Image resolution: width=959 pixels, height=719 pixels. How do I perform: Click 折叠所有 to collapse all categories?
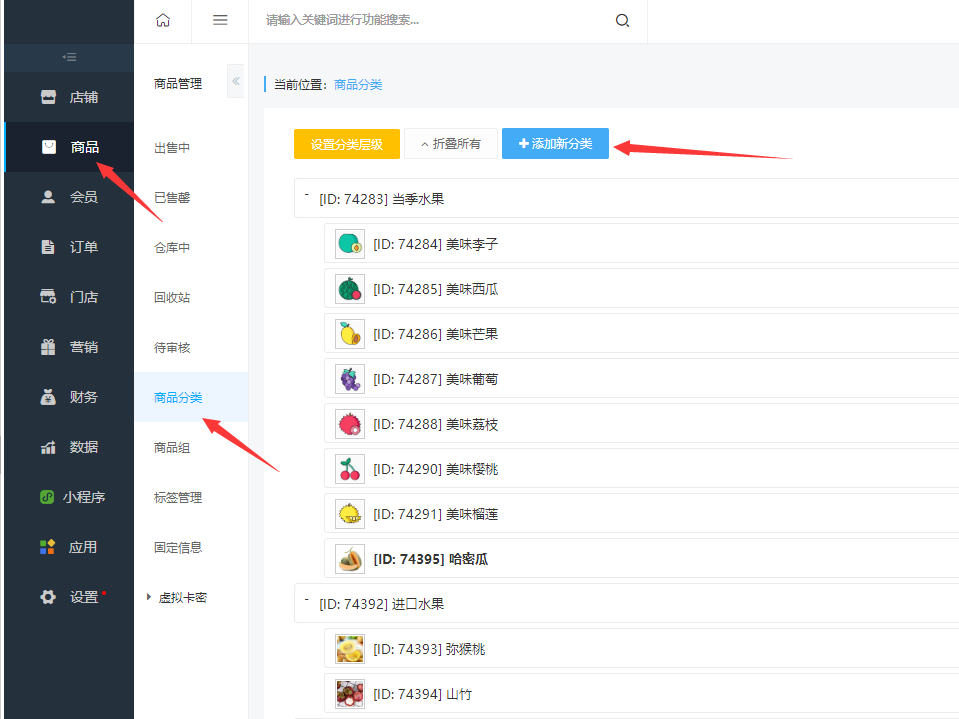pyautogui.click(x=451, y=144)
